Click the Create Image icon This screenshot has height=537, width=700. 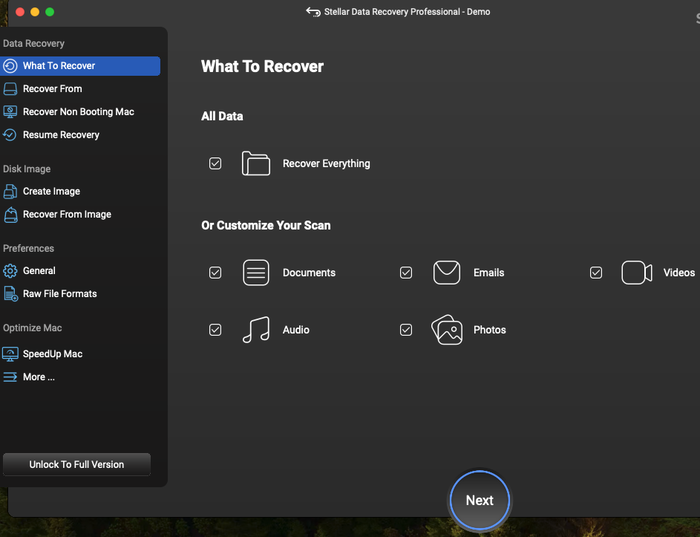pyautogui.click(x=10, y=191)
